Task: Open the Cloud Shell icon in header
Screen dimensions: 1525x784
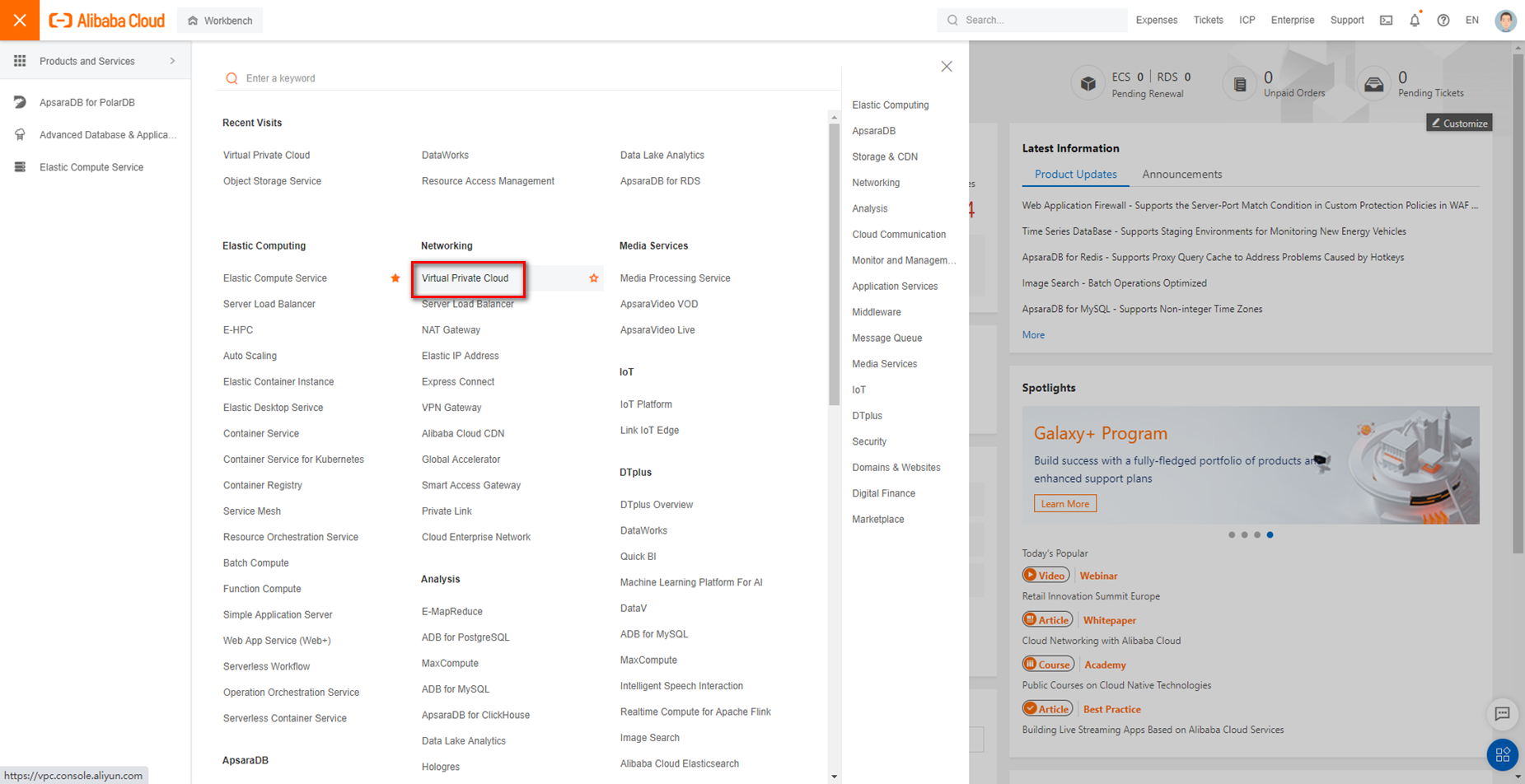Action: tap(1387, 21)
